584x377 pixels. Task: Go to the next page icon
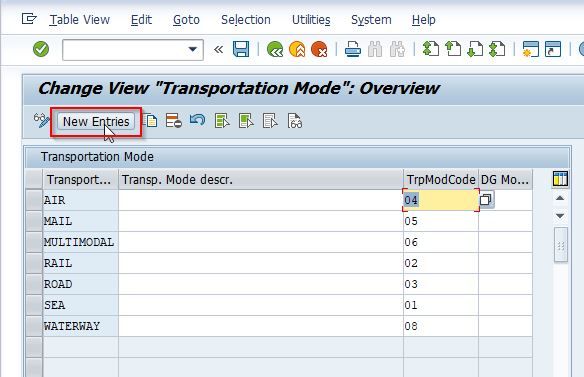(475, 49)
